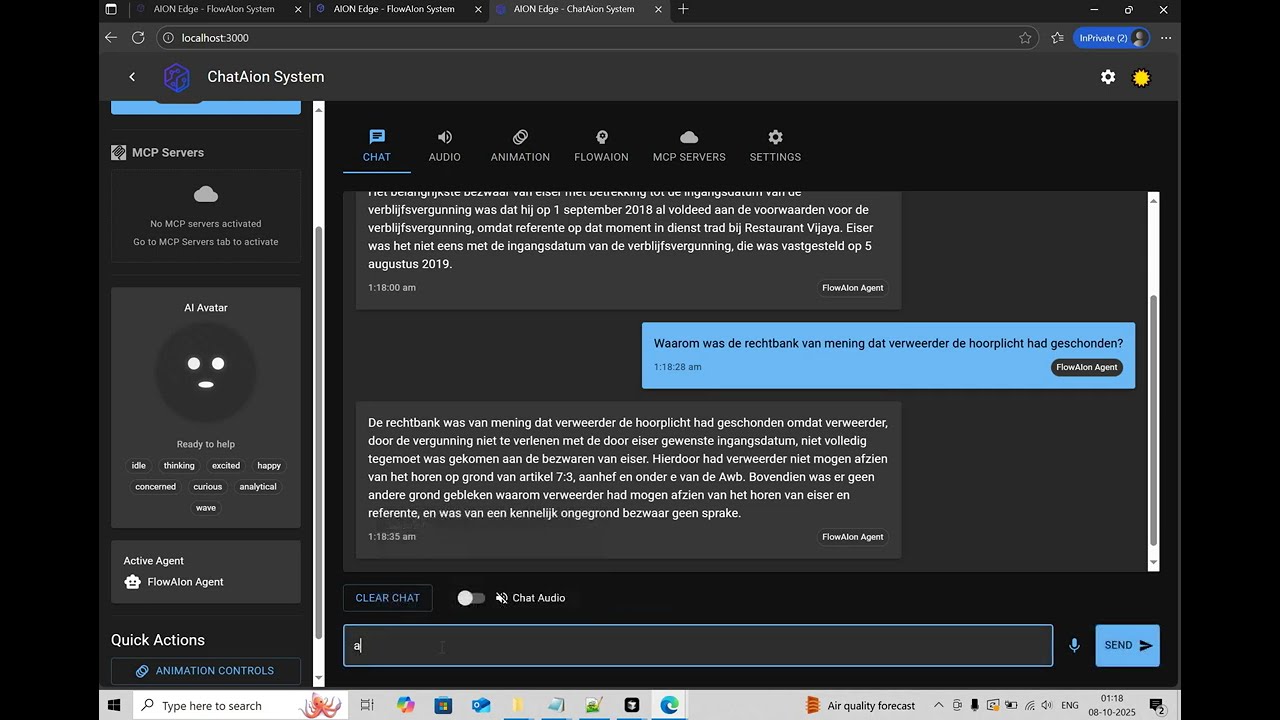Click the cloud icon in MCP Servers panel
Screen dimensions: 1280x720
coord(206,194)
